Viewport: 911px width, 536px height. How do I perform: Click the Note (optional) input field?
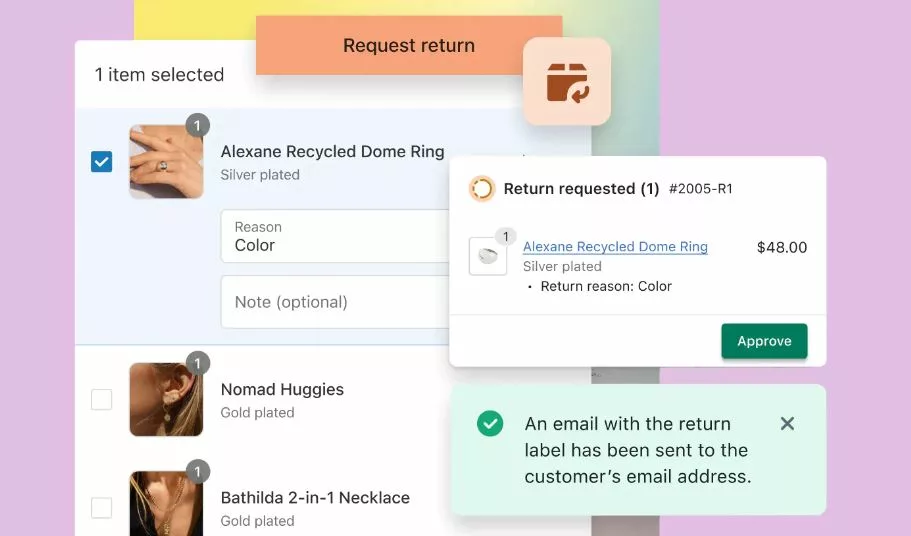coord(335,302)
